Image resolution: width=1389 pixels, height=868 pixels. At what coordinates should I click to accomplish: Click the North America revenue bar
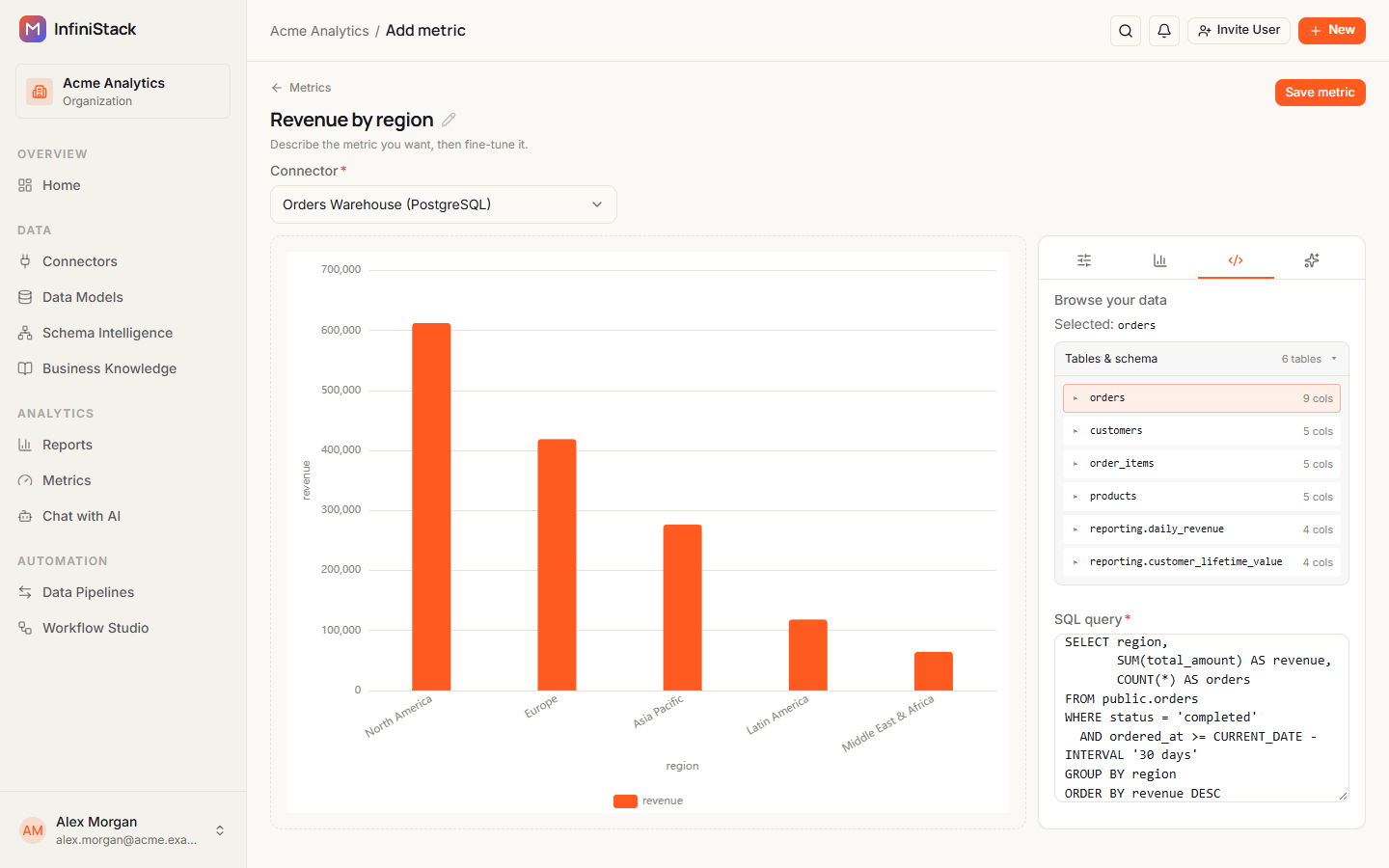431,506
